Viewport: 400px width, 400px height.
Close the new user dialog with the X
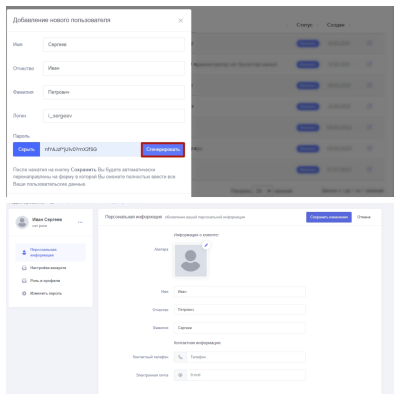click(x=180, y=21)
